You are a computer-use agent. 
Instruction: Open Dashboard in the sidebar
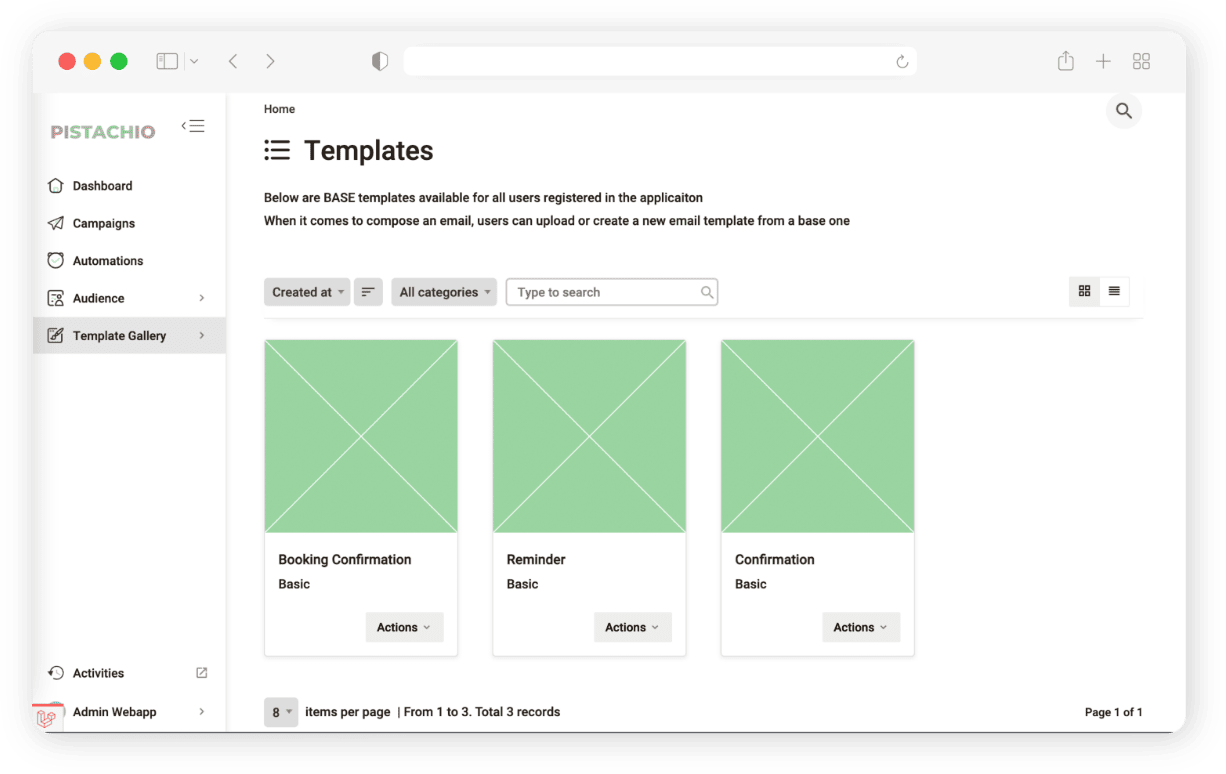[102, 186]
